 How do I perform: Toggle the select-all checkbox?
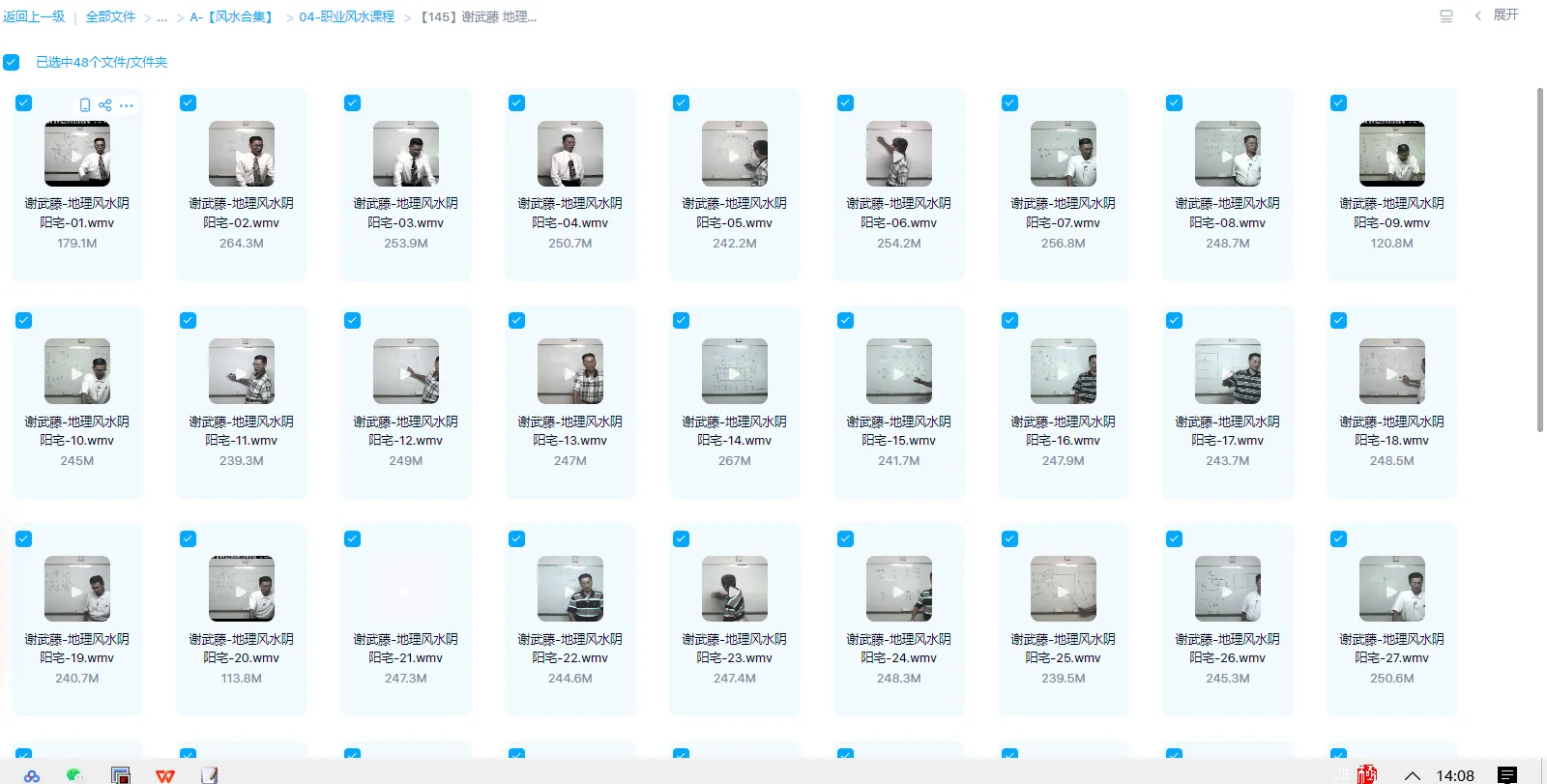[x=12, y=62]
